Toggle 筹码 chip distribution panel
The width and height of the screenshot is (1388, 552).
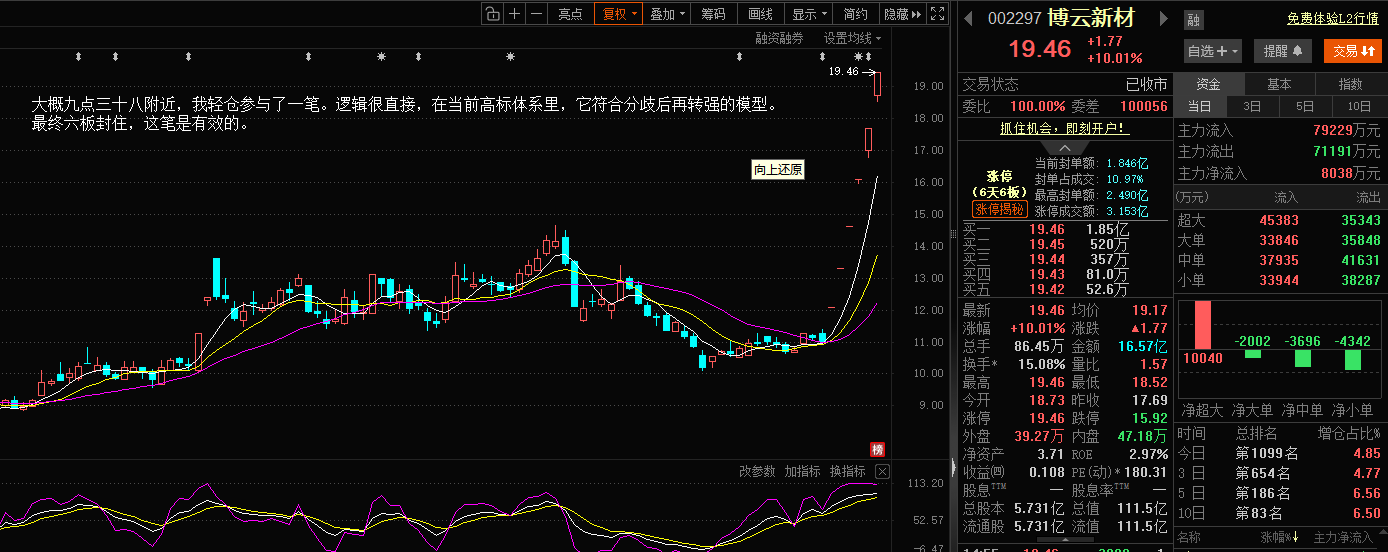click(x=713, y=13)
